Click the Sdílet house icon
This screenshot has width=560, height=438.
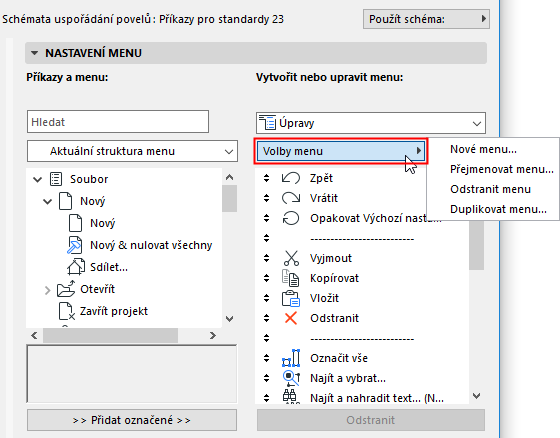(x=76, y=267)
